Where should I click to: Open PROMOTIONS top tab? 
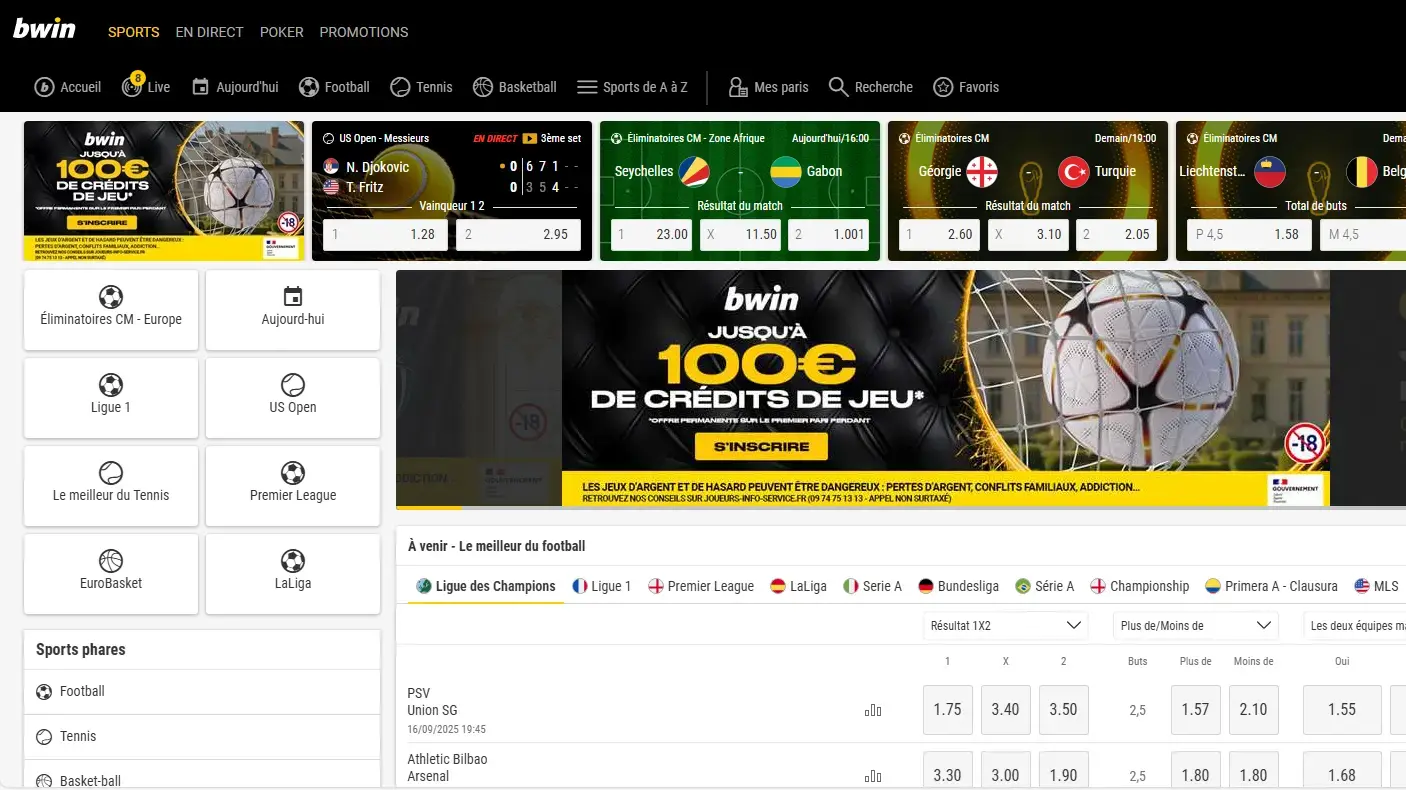tap(364, 32)
